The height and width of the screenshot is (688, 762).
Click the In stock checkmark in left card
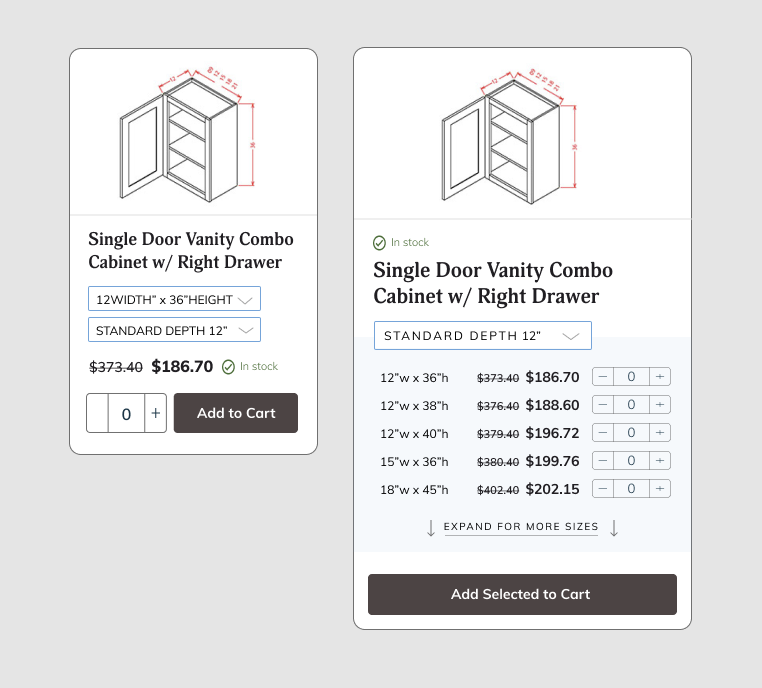coord(228,367)
